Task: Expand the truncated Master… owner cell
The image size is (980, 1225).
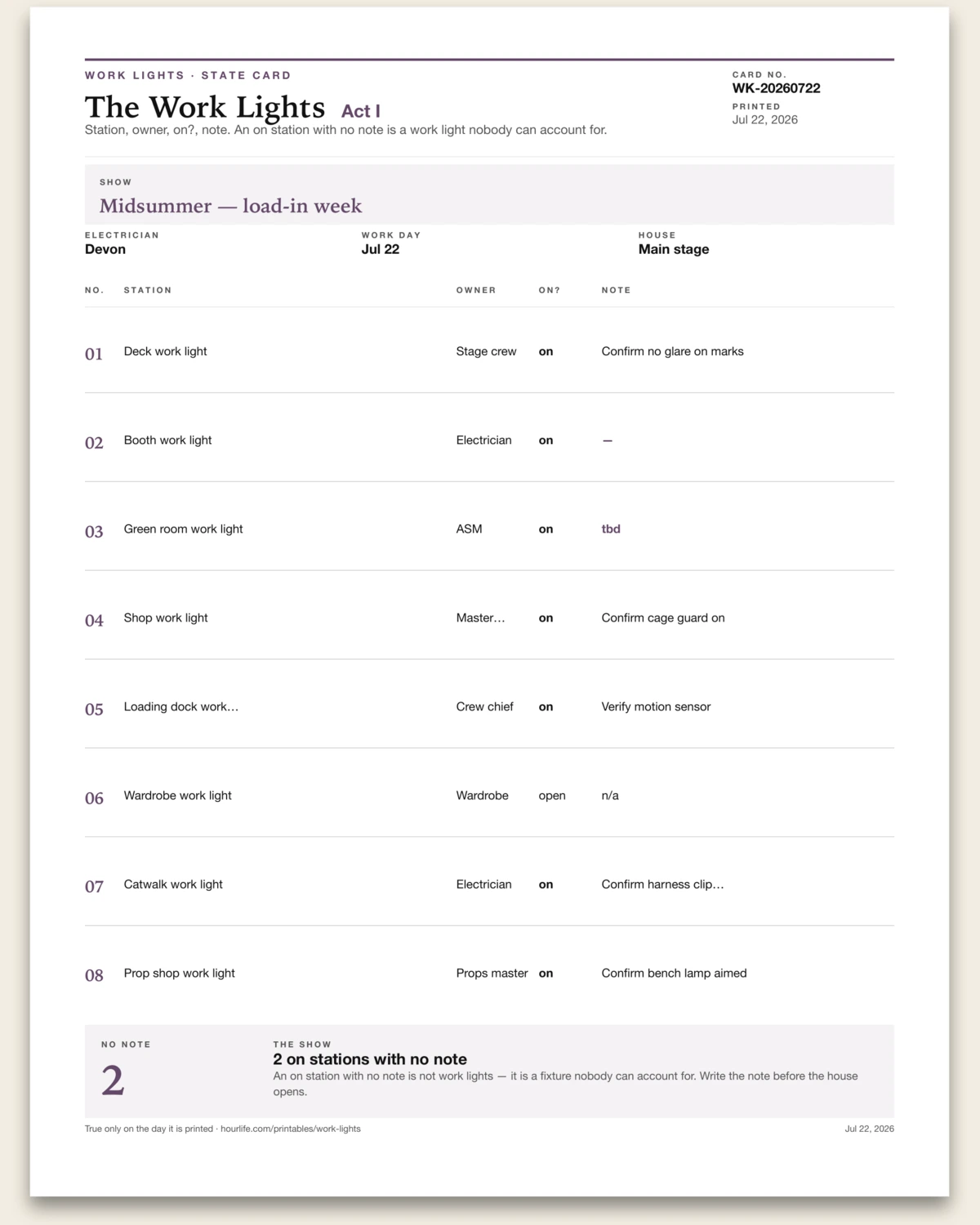Action: (480, 618)
